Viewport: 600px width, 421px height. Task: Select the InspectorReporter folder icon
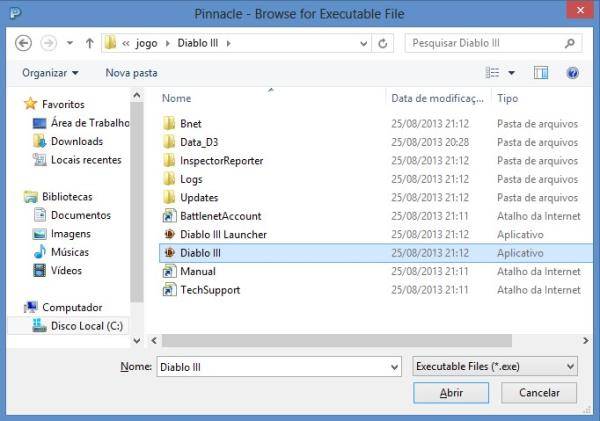169,160
